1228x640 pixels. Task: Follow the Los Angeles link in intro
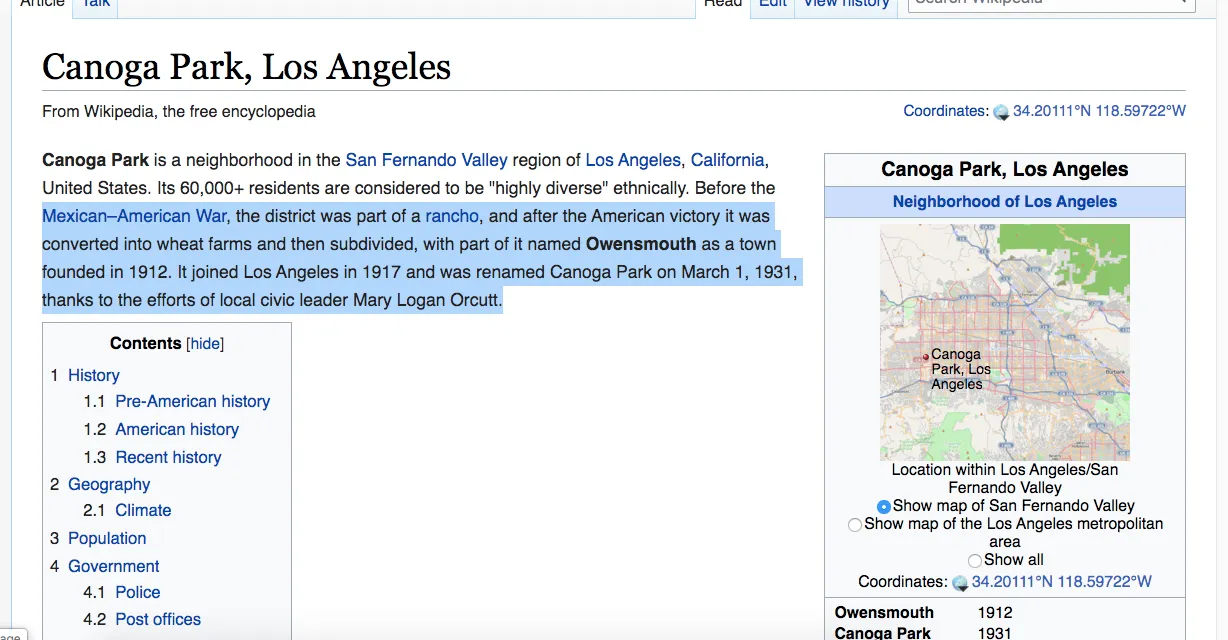point(633,160)
